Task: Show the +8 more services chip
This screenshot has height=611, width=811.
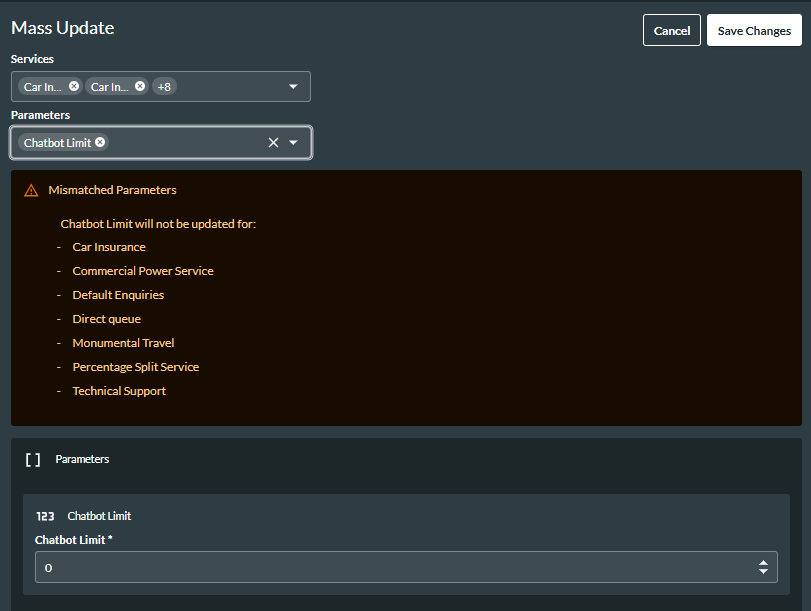Action: click(164, 86)
